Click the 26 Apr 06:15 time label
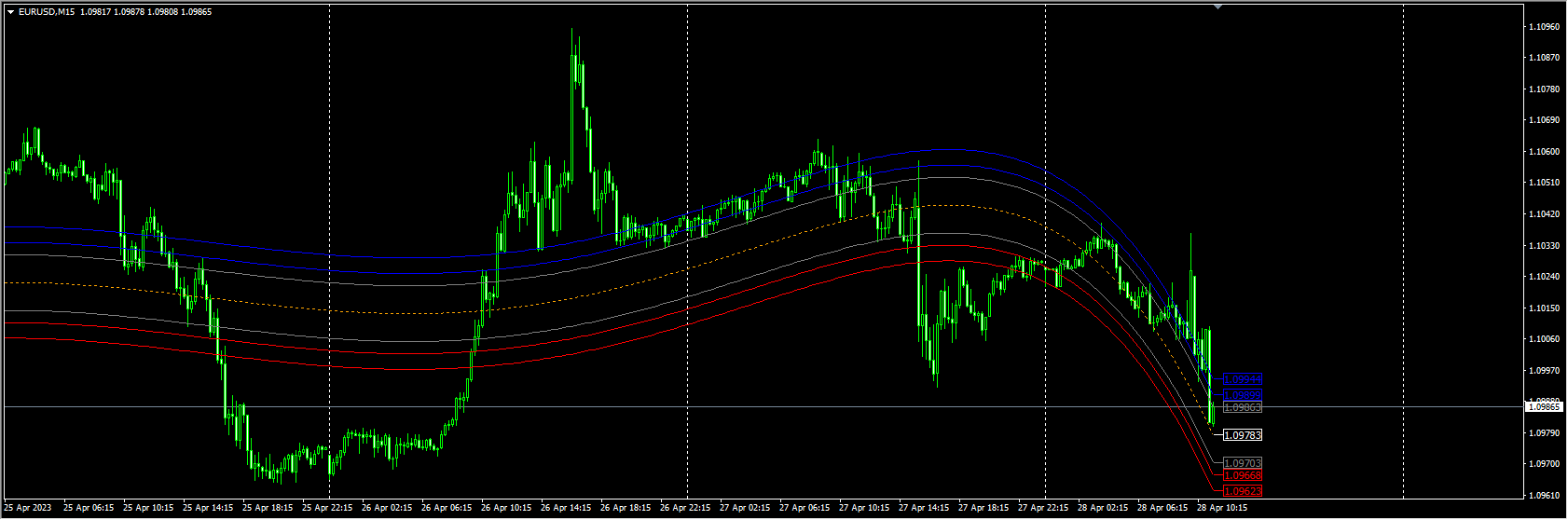 click(x=447, y=508)
